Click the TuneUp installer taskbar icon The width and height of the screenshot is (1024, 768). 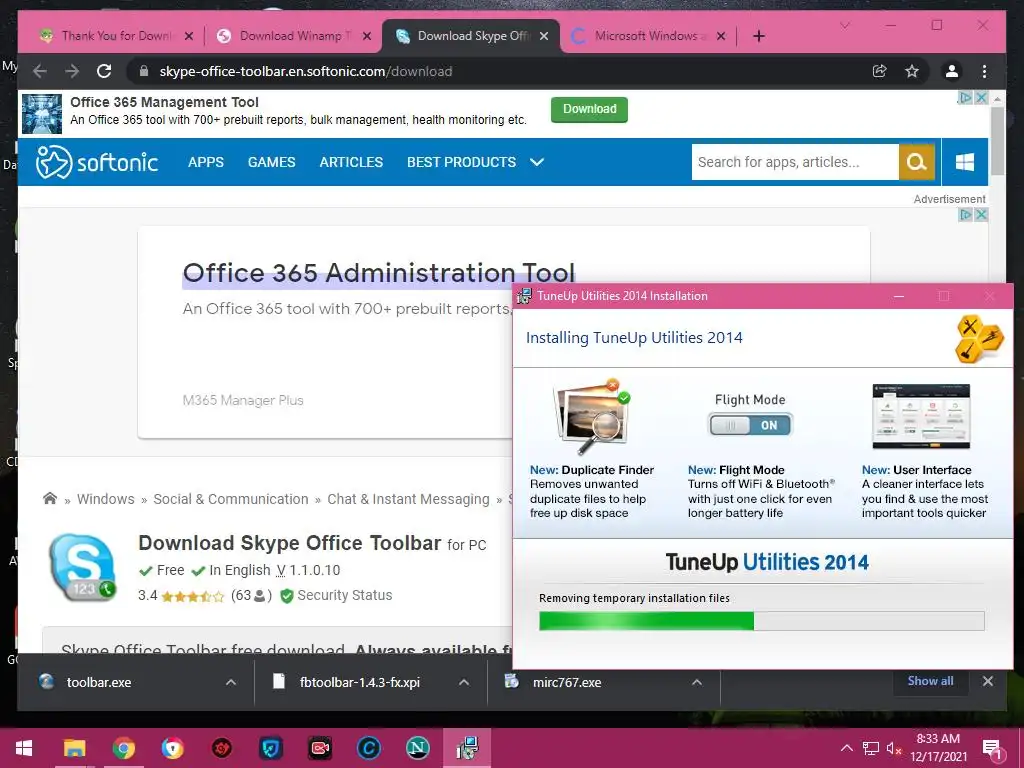point(467,748)
